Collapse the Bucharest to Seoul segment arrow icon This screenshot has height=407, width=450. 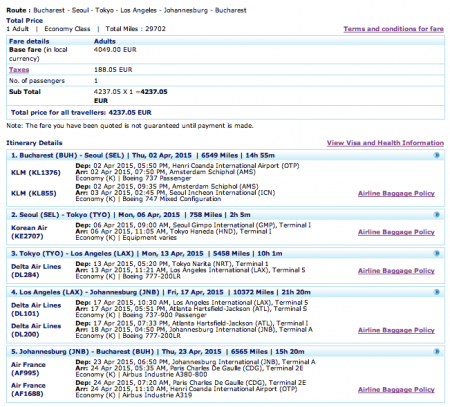pyautogui.click(x=436, y=155)
